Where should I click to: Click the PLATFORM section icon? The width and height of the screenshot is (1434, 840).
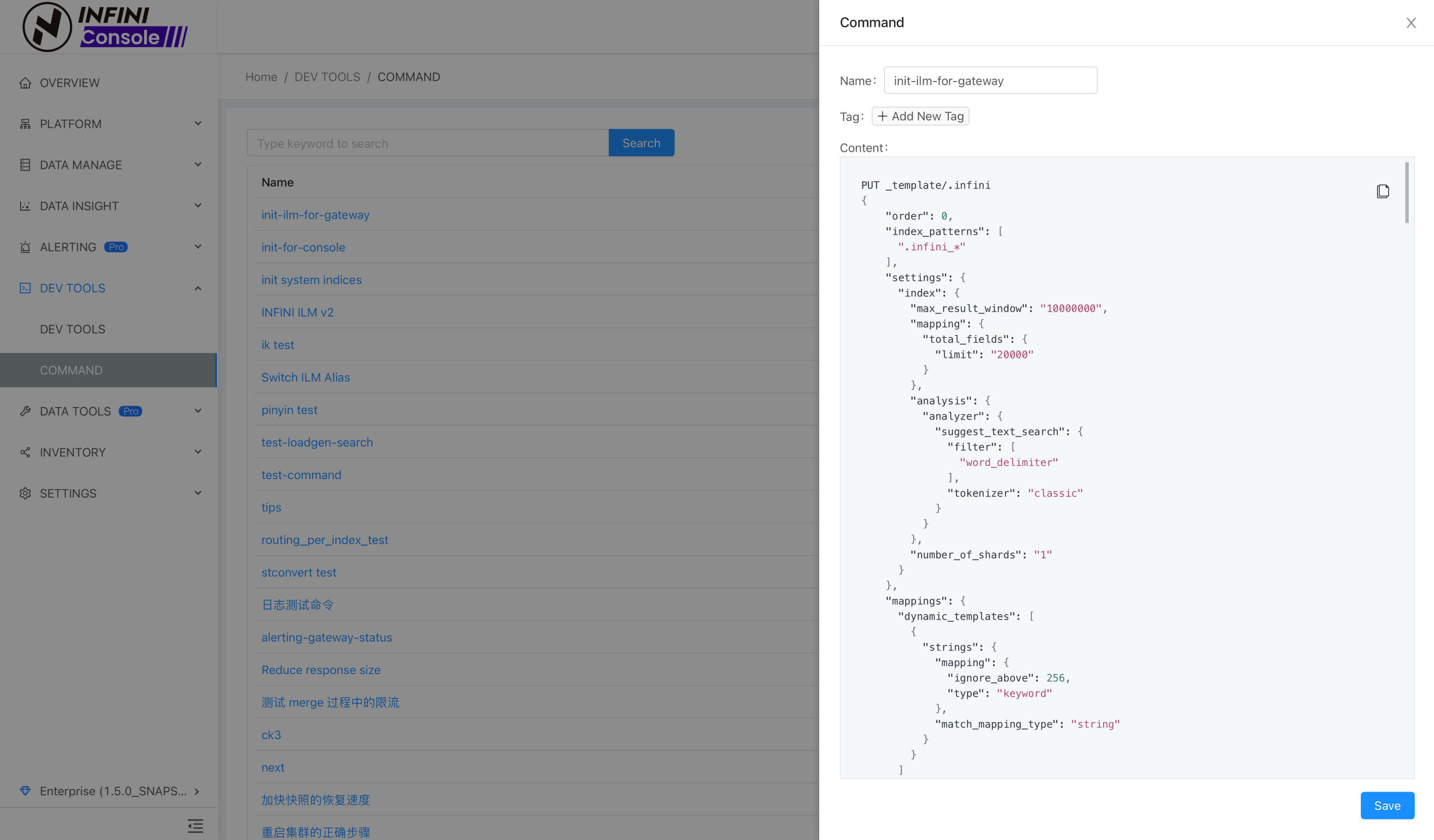pyautogui.click(x=25, y=124)
